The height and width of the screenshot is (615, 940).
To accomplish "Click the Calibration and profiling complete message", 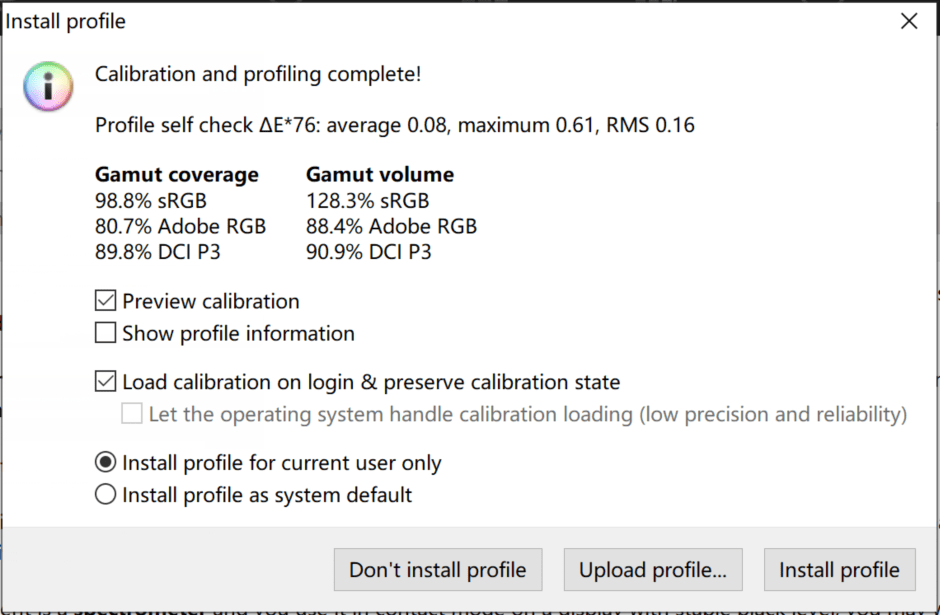I will point(258,74).
